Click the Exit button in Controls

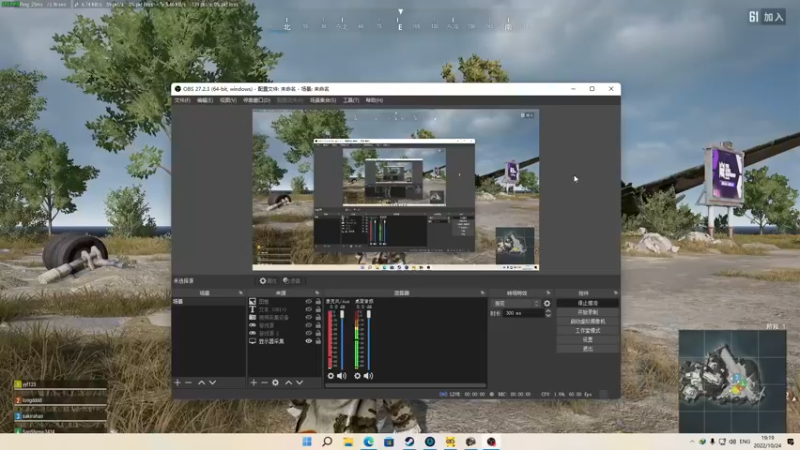[587, 349]
